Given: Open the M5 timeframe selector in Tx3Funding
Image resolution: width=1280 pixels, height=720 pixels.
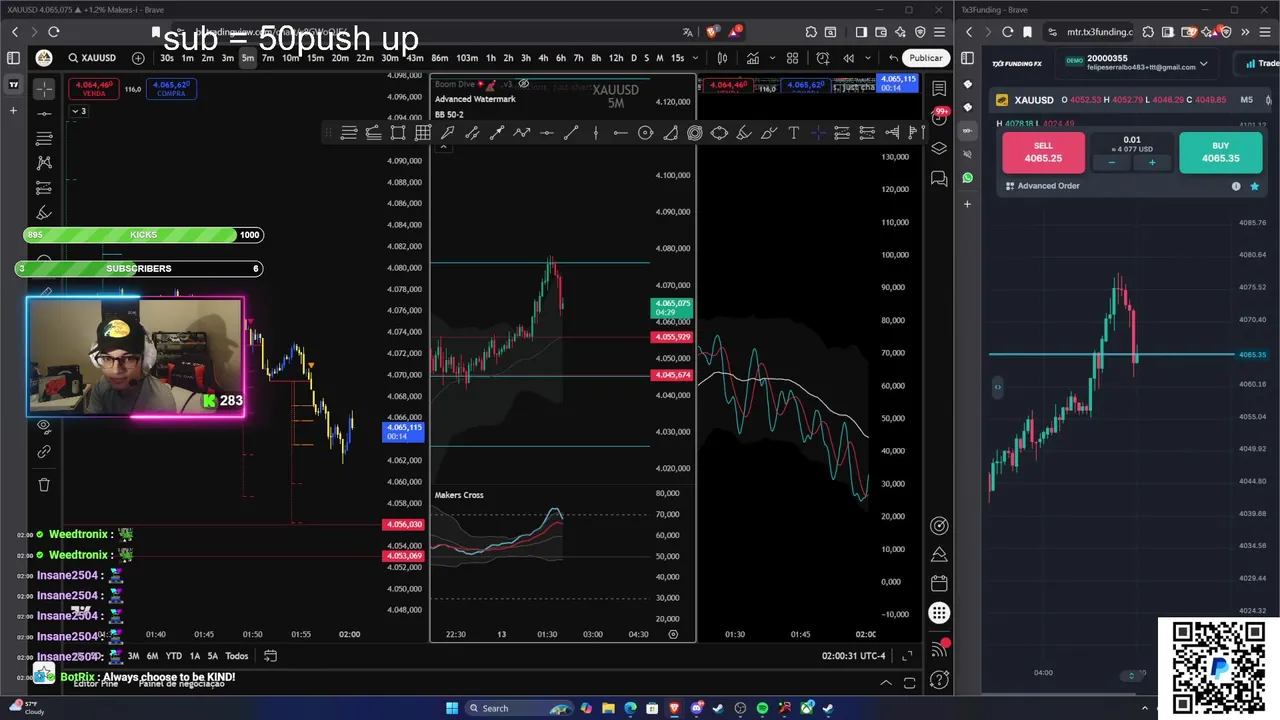Looking at the screenshot, I should [x=1247, y=100].
